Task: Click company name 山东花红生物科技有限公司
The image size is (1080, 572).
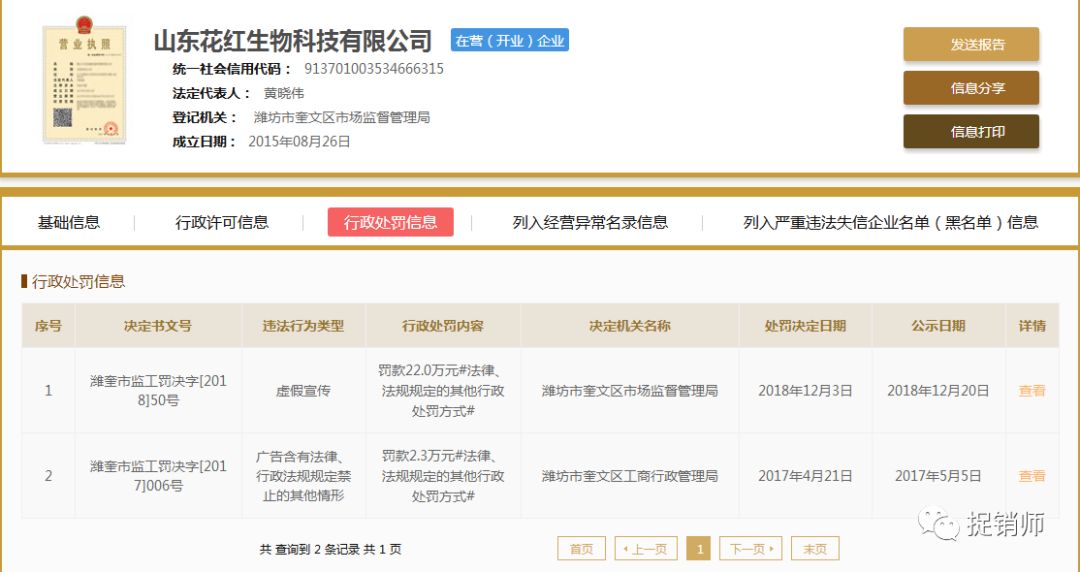Action: tap(293, 41)
